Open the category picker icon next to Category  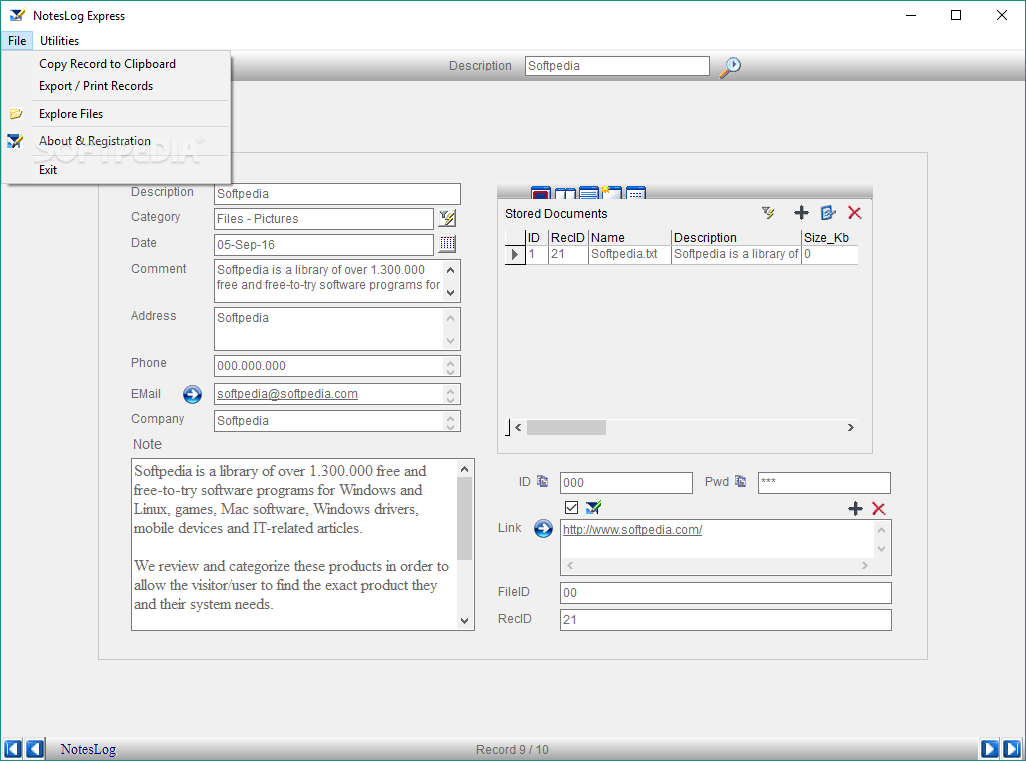(x=448, y=218)
